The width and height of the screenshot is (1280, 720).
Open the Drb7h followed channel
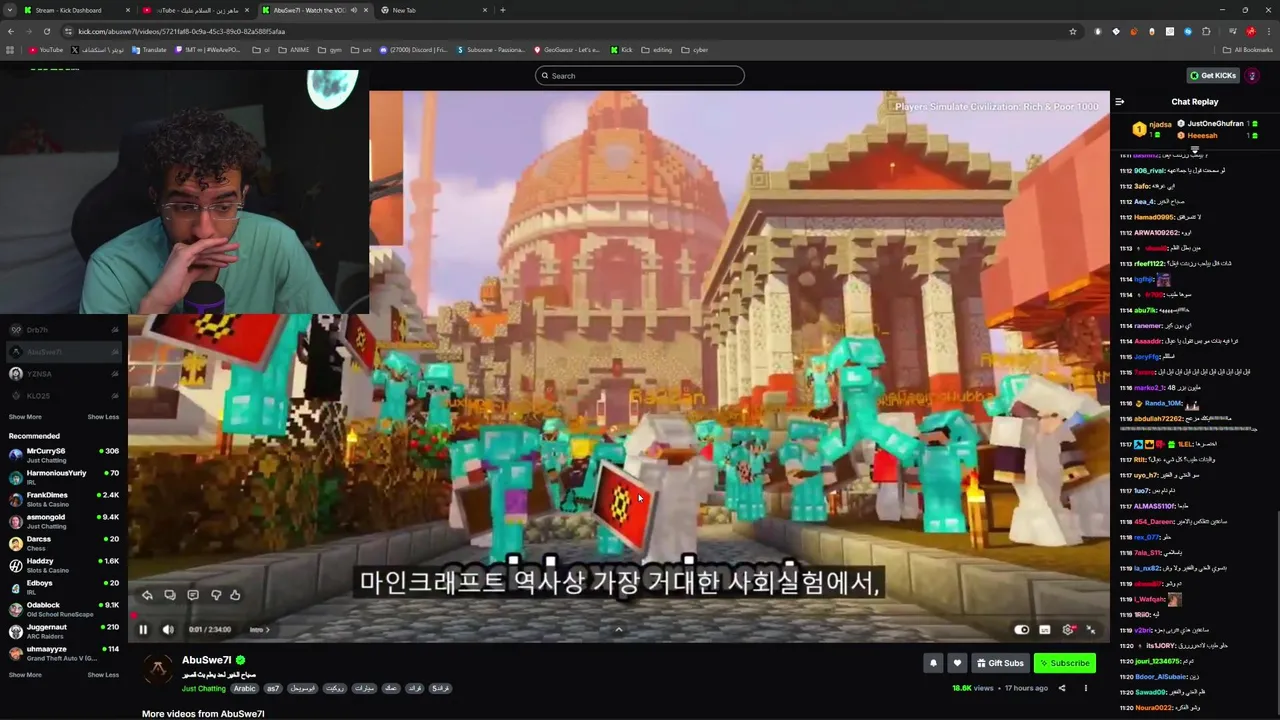pyautogui.click(x=63, y=330)
